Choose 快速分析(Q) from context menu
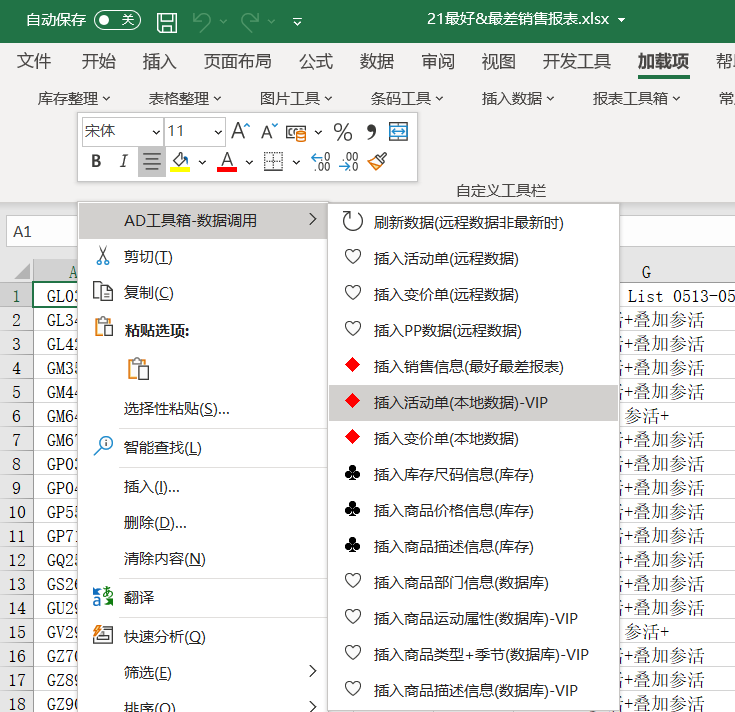 [203, 637]
